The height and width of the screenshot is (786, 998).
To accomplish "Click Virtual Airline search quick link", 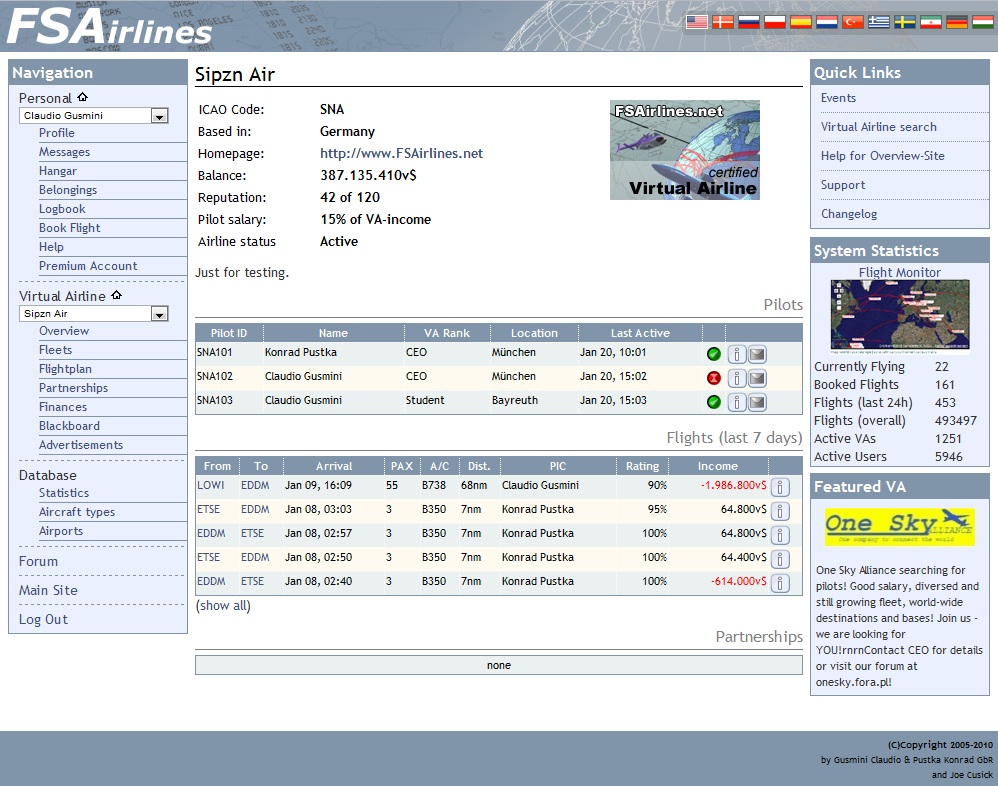I will [x=878, y=127].
